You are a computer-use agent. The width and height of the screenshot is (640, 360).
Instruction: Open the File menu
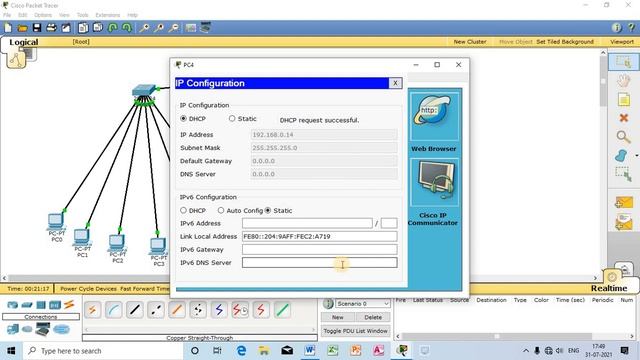point(7,15)
